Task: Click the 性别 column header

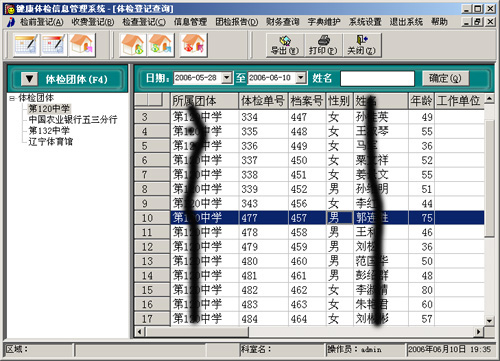Action: click(339, 101)
